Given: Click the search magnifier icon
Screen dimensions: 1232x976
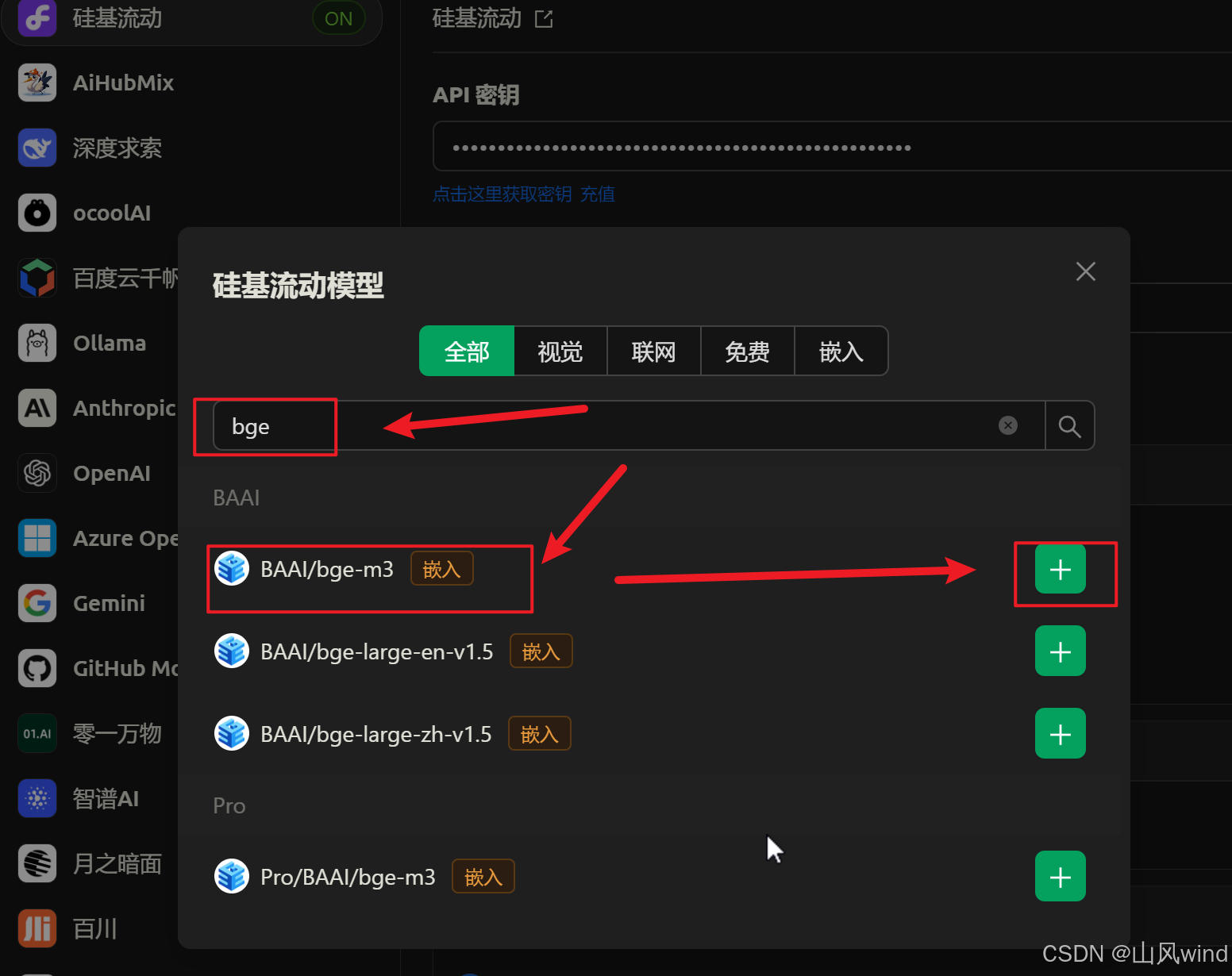Looking at the screenshot, I should tap(1069, 426).
